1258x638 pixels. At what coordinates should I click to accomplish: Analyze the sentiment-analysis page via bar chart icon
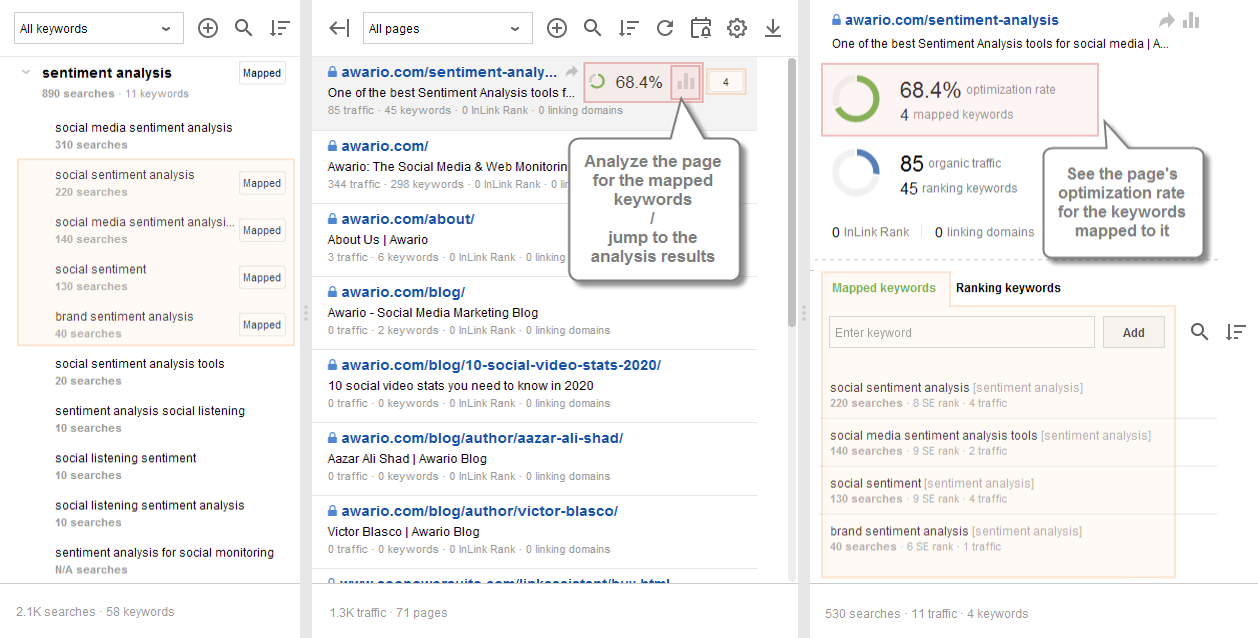coord(686,82)
